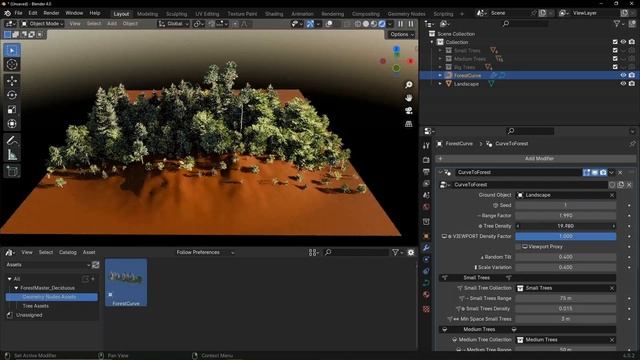Open the Object Mode dropdown
The width and height of the screenshot is (640, 360).
click(42, 24)
